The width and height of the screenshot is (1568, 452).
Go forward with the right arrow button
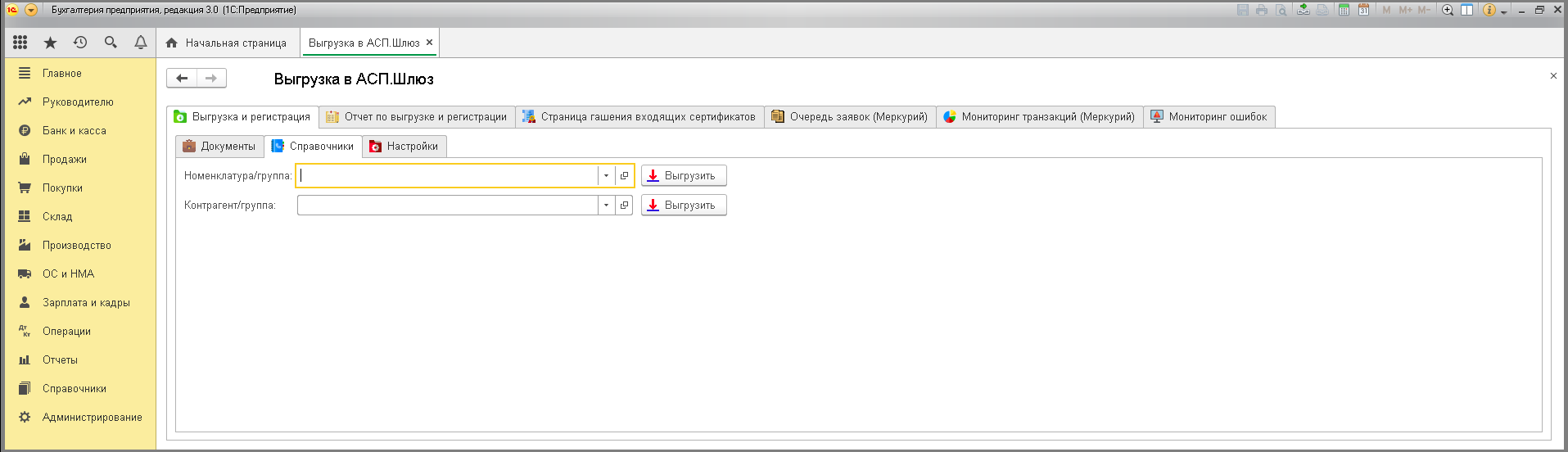(211, 78)
